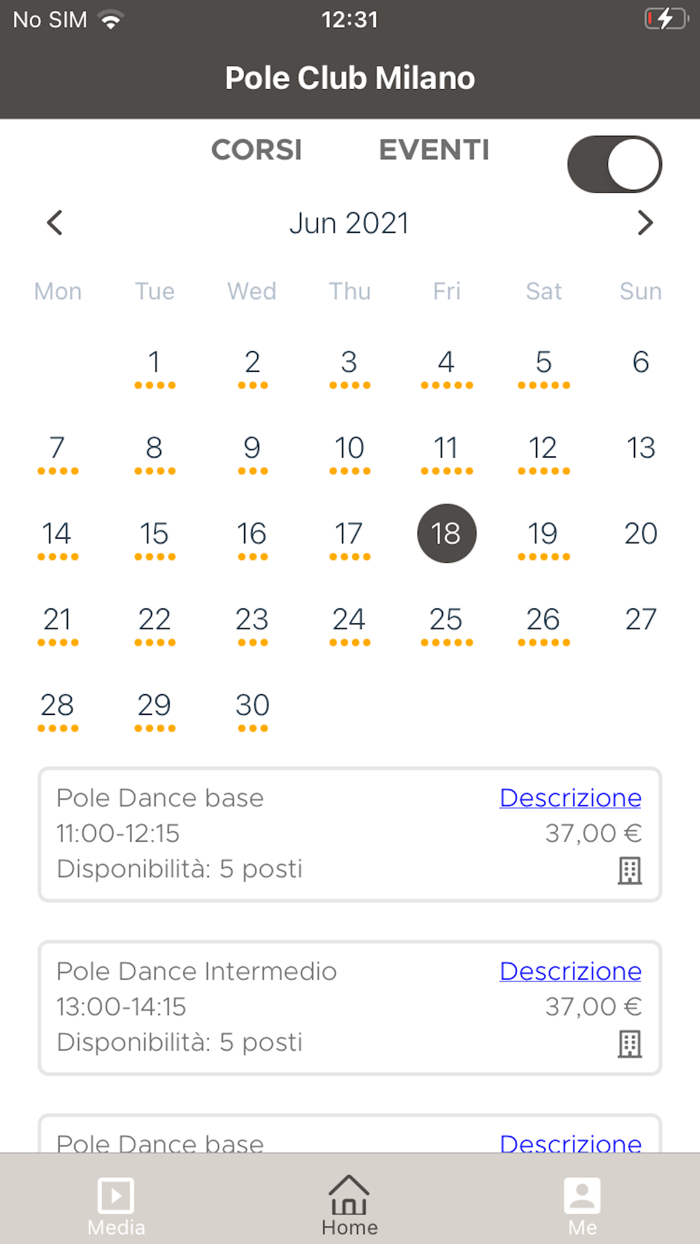Tap the selected date 18
Screen dimensions: 700x1244
(447, 534)
